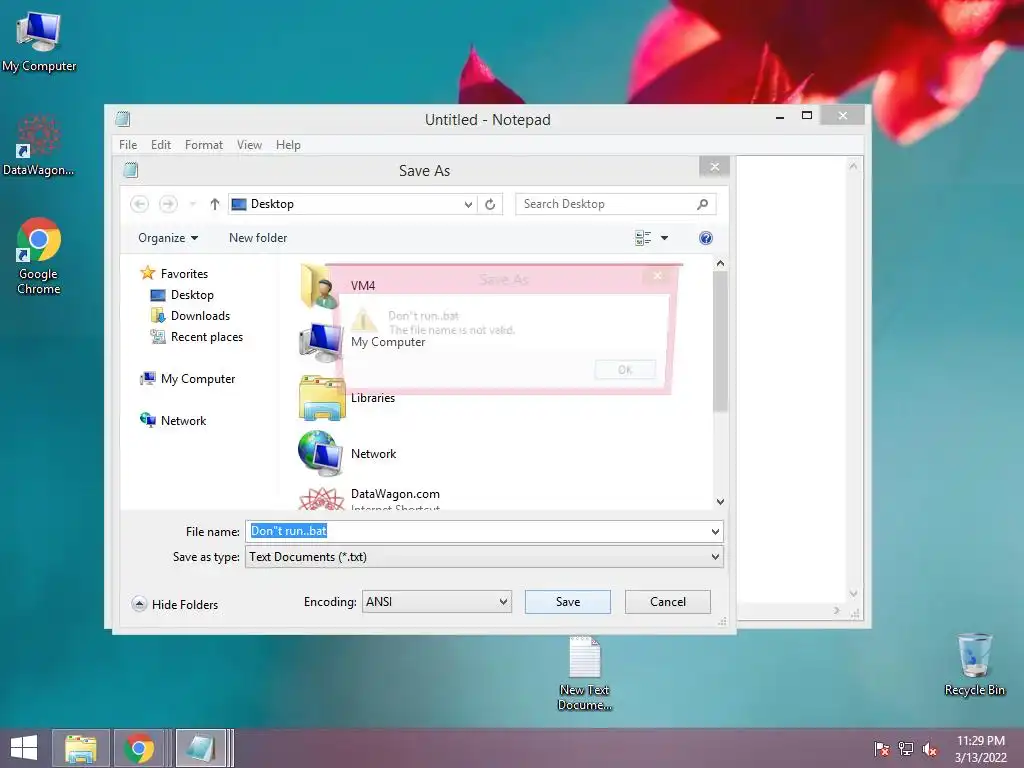Switch to Notepad taskbar button
This screenshot has width=1024, height=768.
[x=201, y=748]
